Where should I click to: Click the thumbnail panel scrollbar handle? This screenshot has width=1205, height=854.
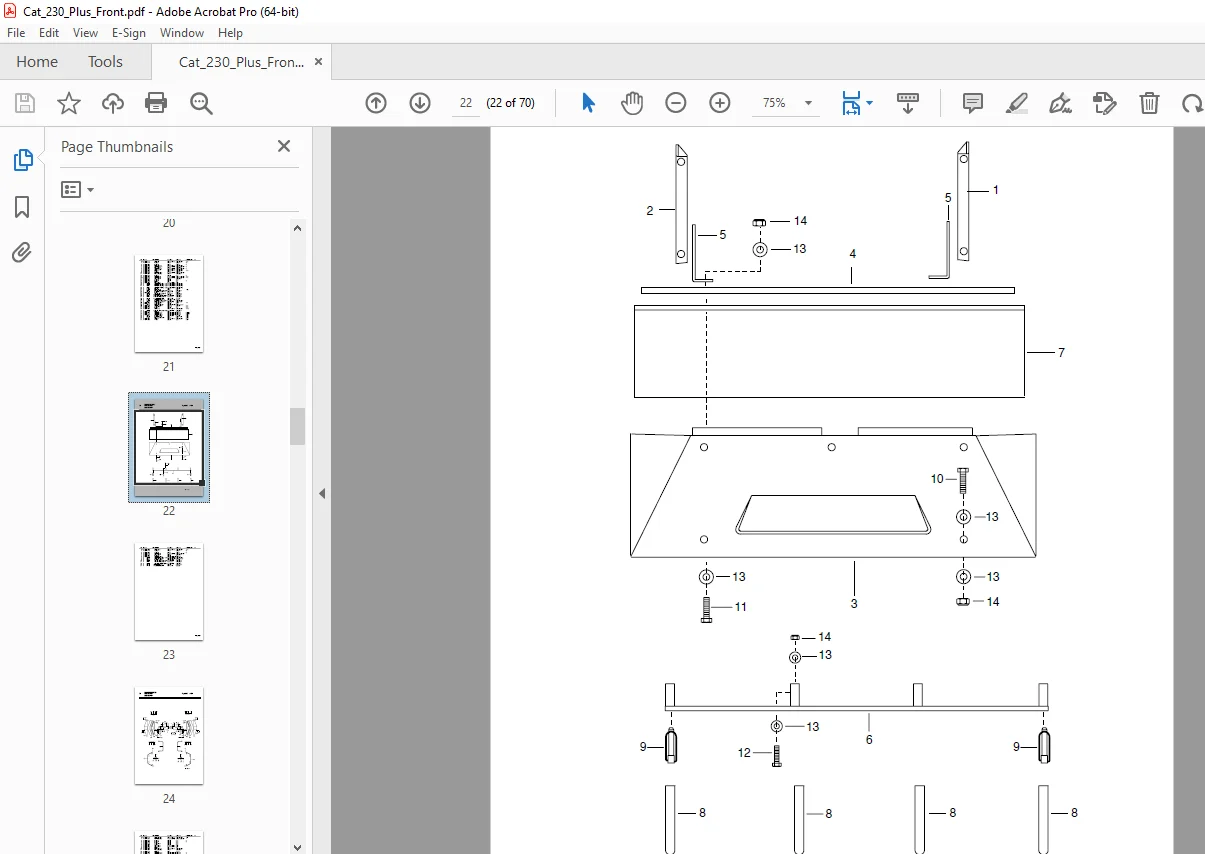point(297,426)
